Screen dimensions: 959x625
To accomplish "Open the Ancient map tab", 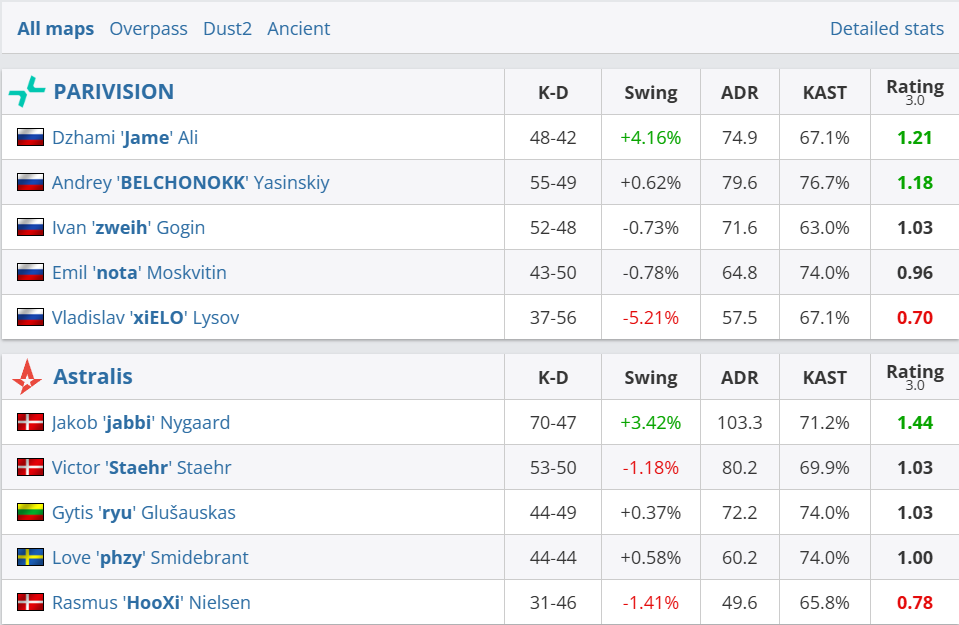I will pos(298,29).
